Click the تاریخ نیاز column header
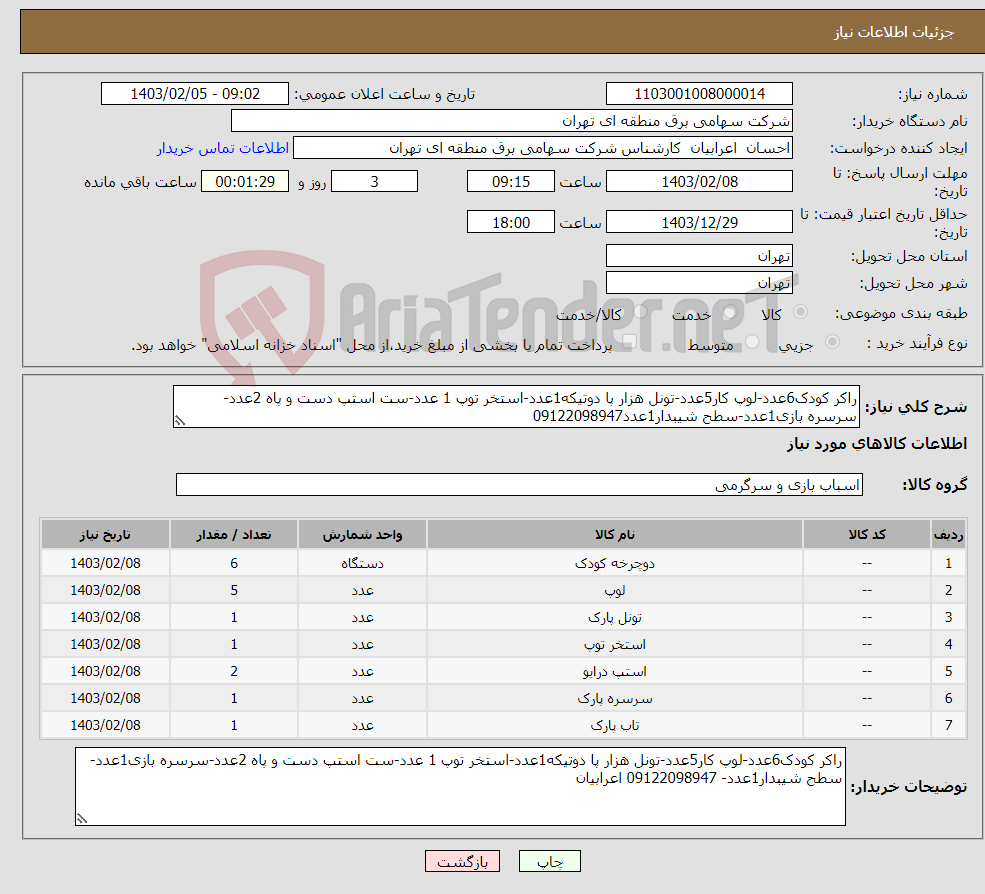This screenshot has width=985, height=894. pyautogui.click(x=106, y=535)
